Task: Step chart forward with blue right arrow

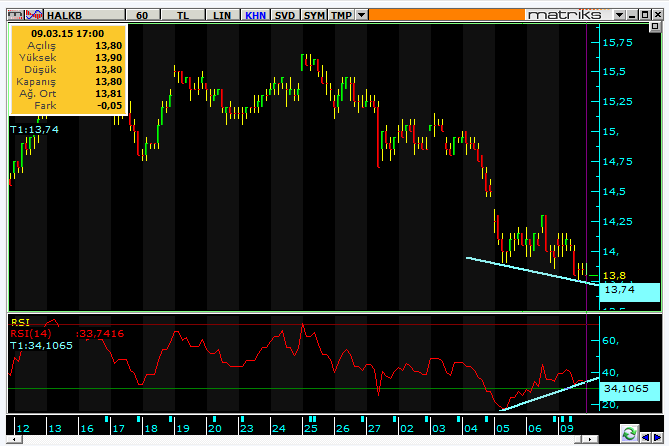Action: pos(657,437)
